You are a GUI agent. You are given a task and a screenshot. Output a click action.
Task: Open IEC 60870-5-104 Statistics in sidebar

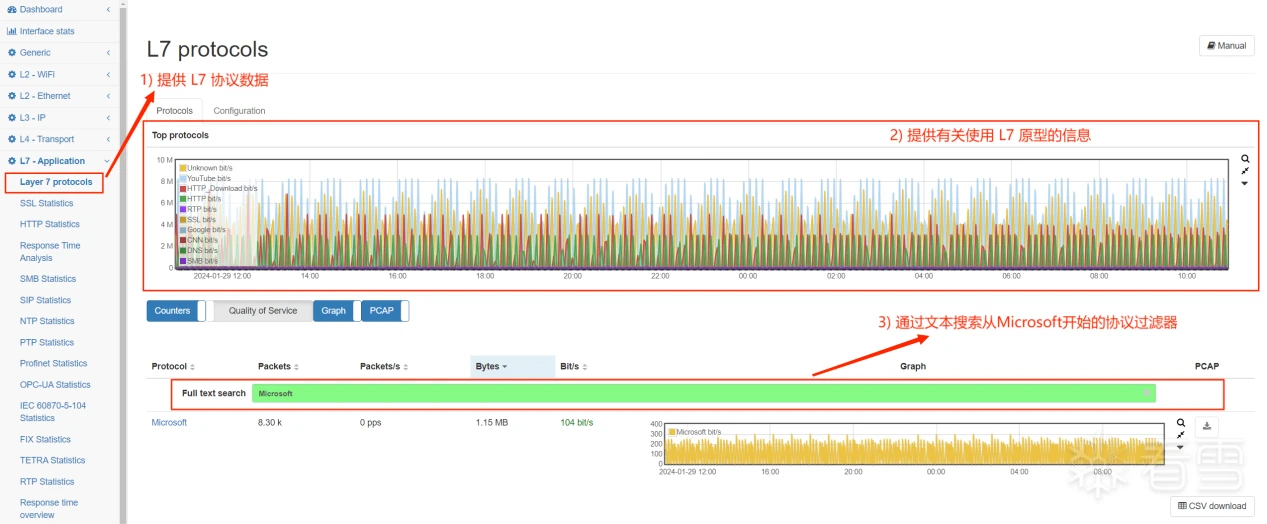click(x=53, y=412)
